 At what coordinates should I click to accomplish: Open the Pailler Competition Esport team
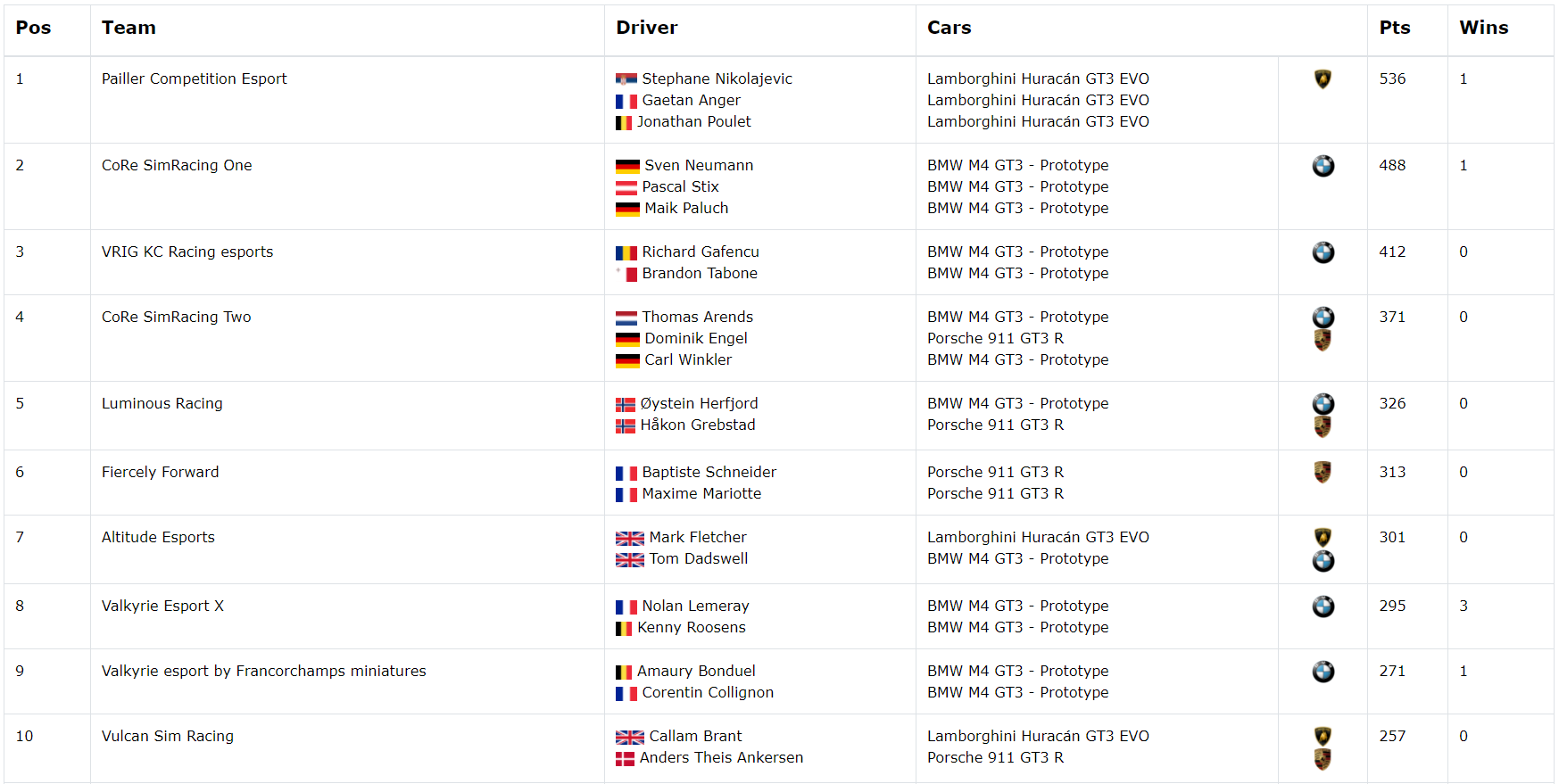(x=195, y=78)
